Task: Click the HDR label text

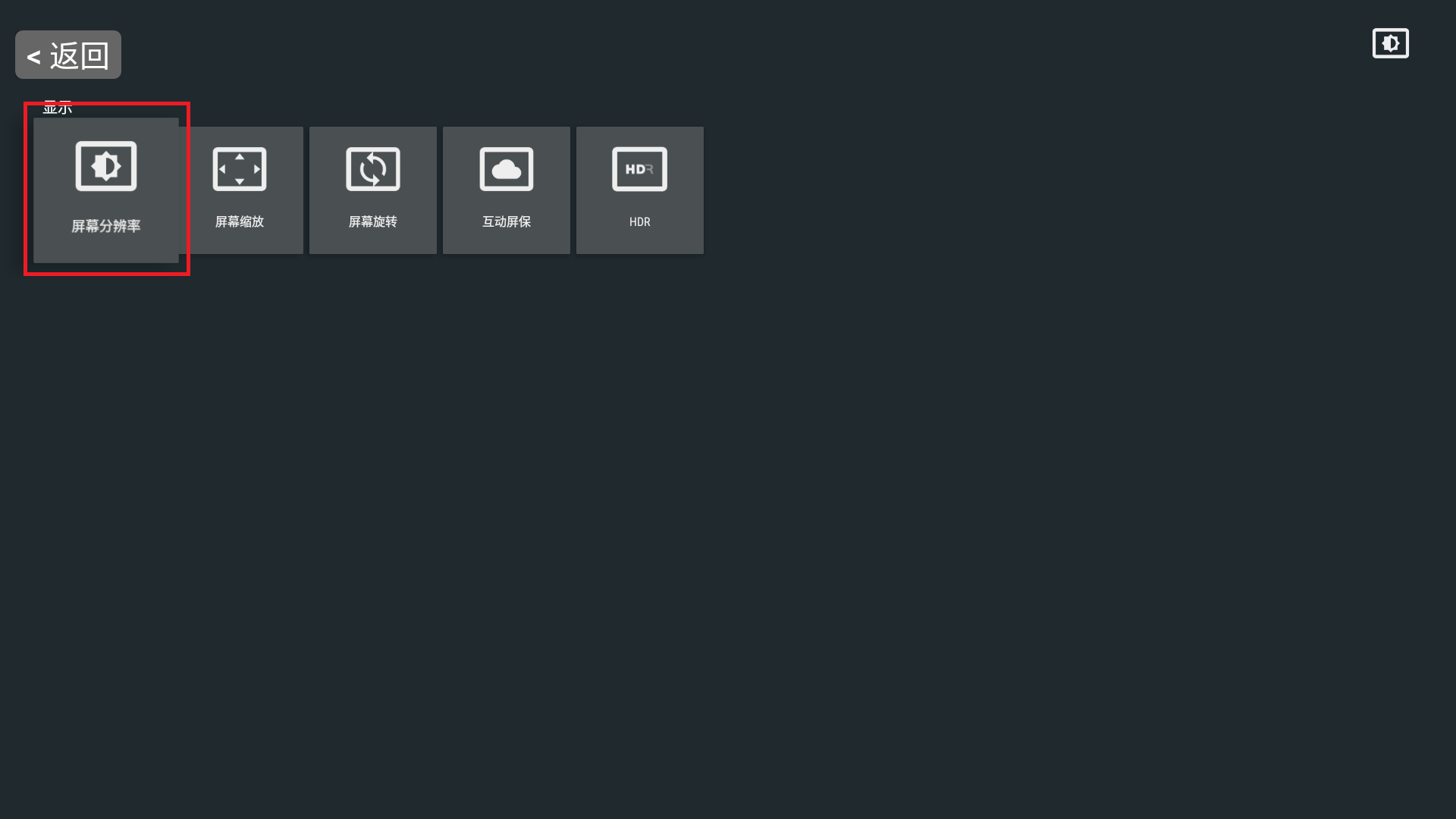Action: coord(640,221)
